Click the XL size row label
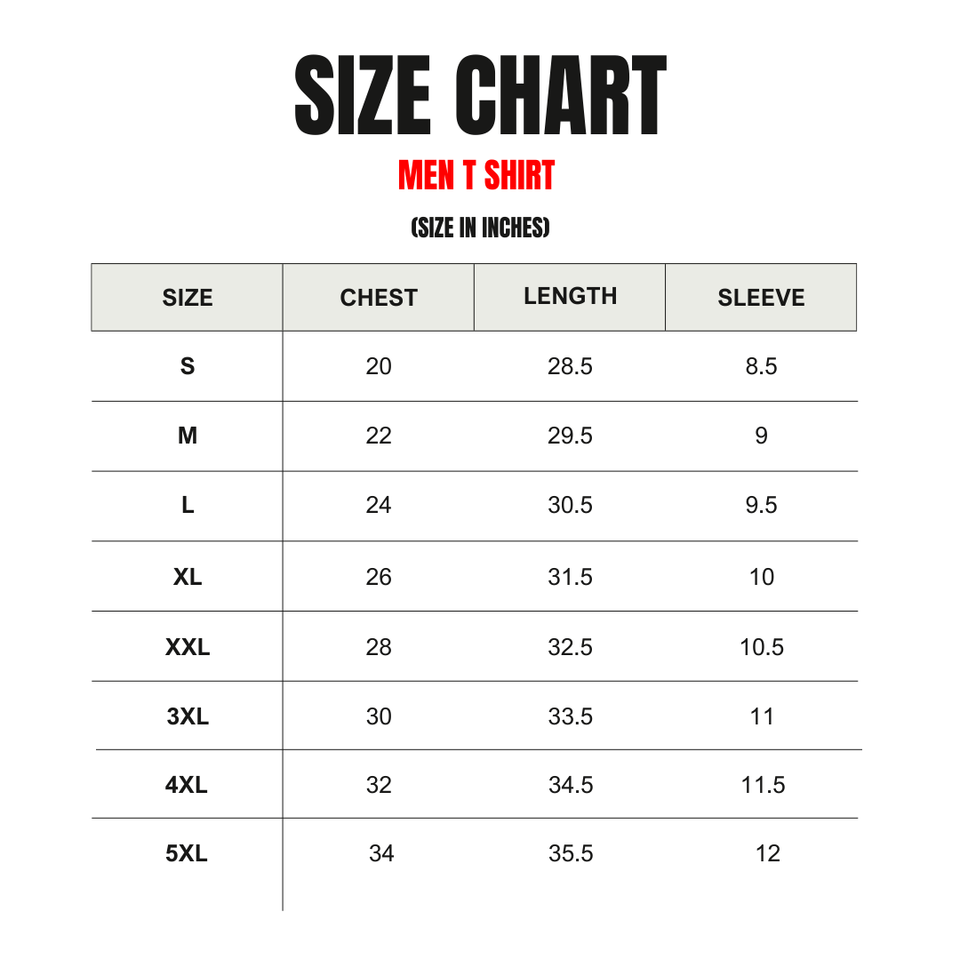Viewport: 960px width, 960px height. 187,577
